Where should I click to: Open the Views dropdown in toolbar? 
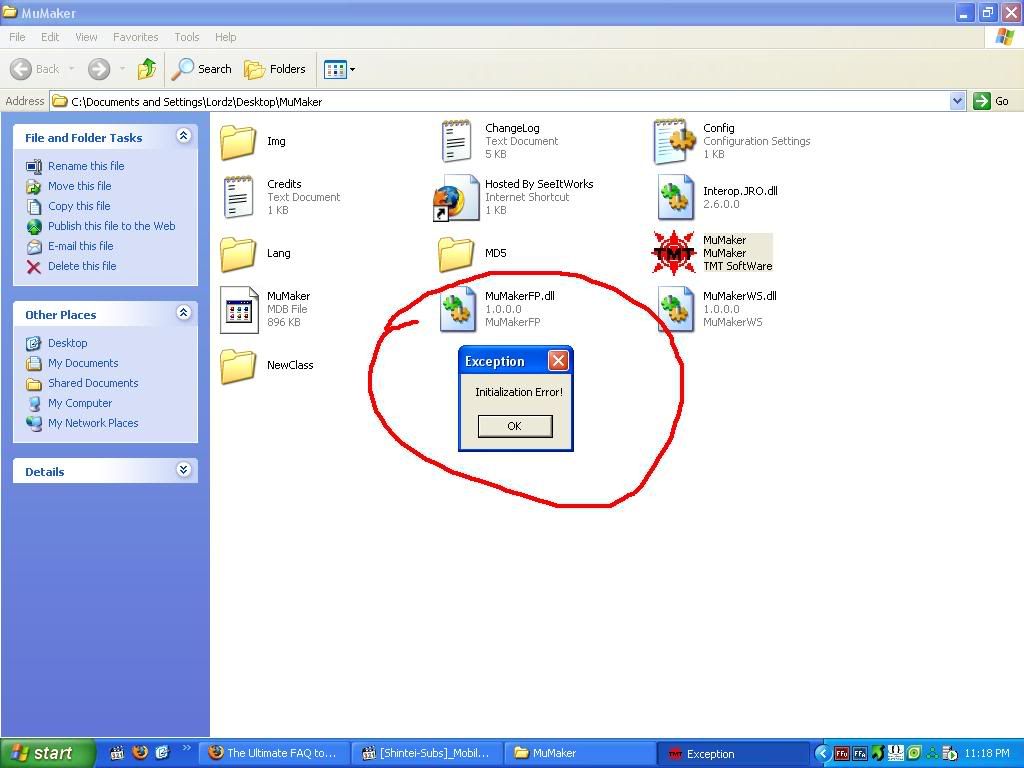click(x=339, y=69)
